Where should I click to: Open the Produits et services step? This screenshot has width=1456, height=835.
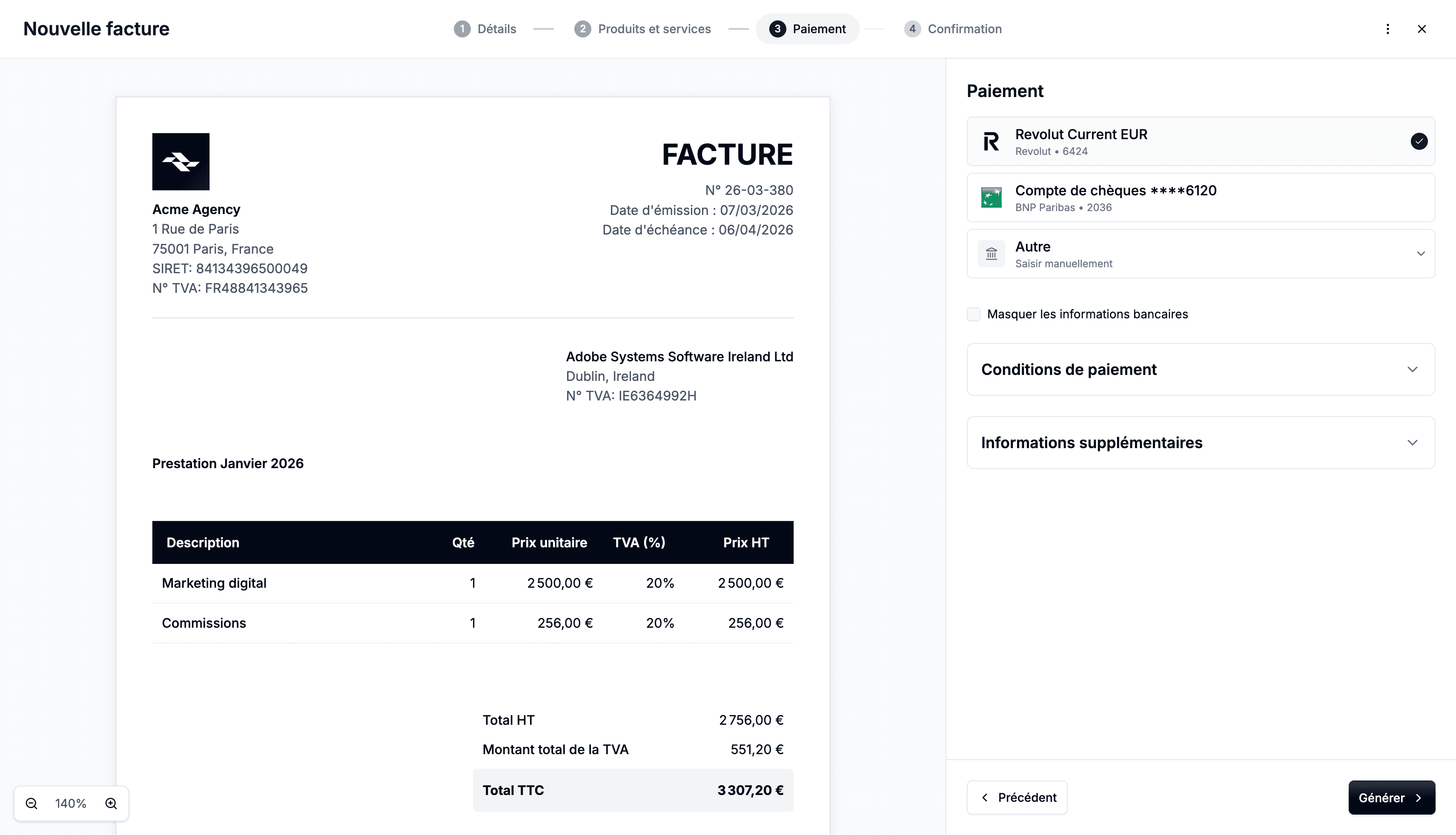(642, 29)
